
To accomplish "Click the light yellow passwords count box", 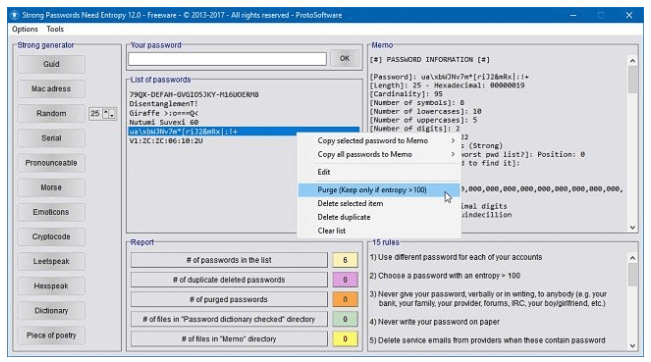I will [345, 260].
